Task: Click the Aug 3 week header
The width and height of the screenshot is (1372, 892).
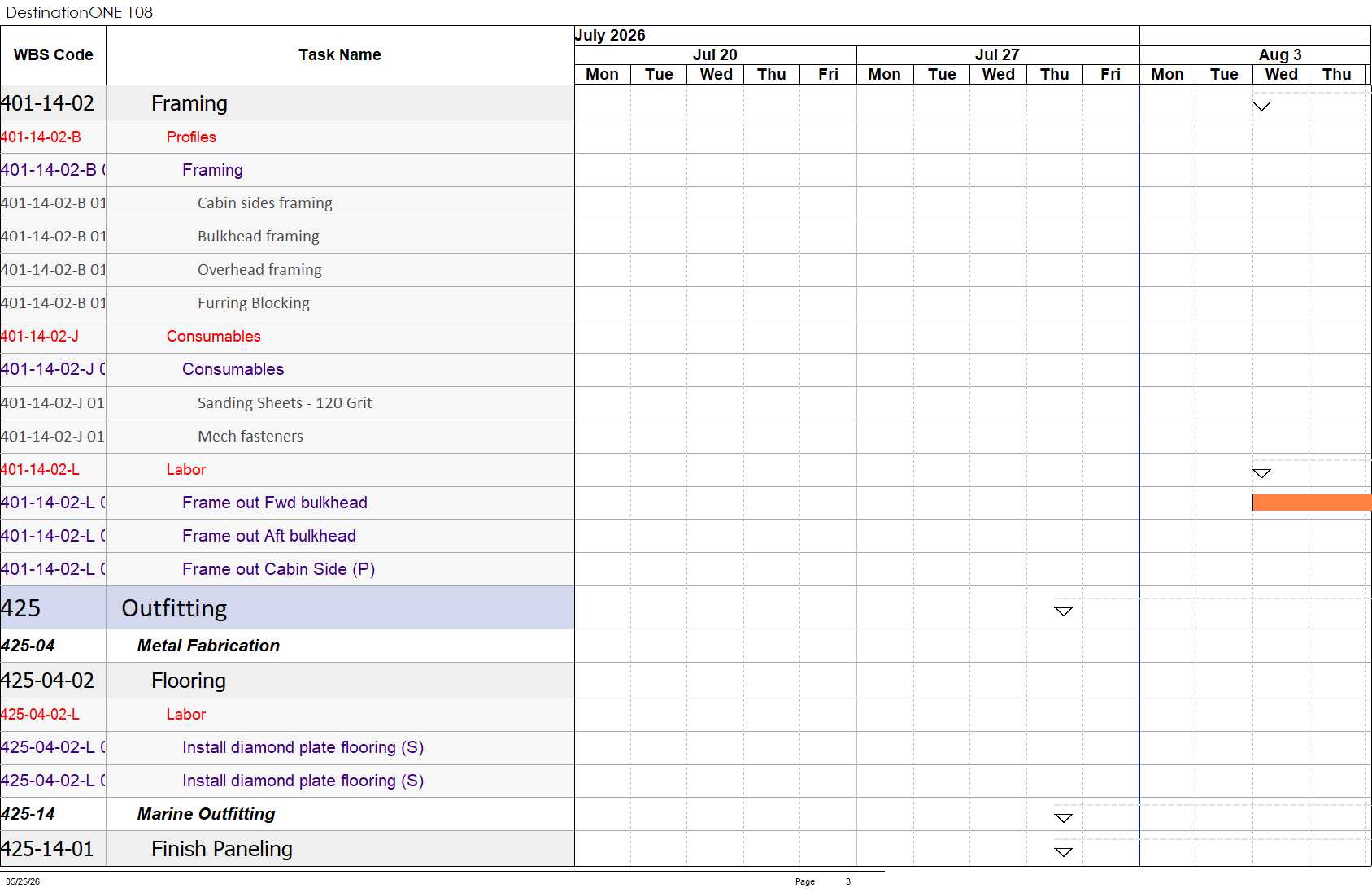Action: pos(1256,54)
